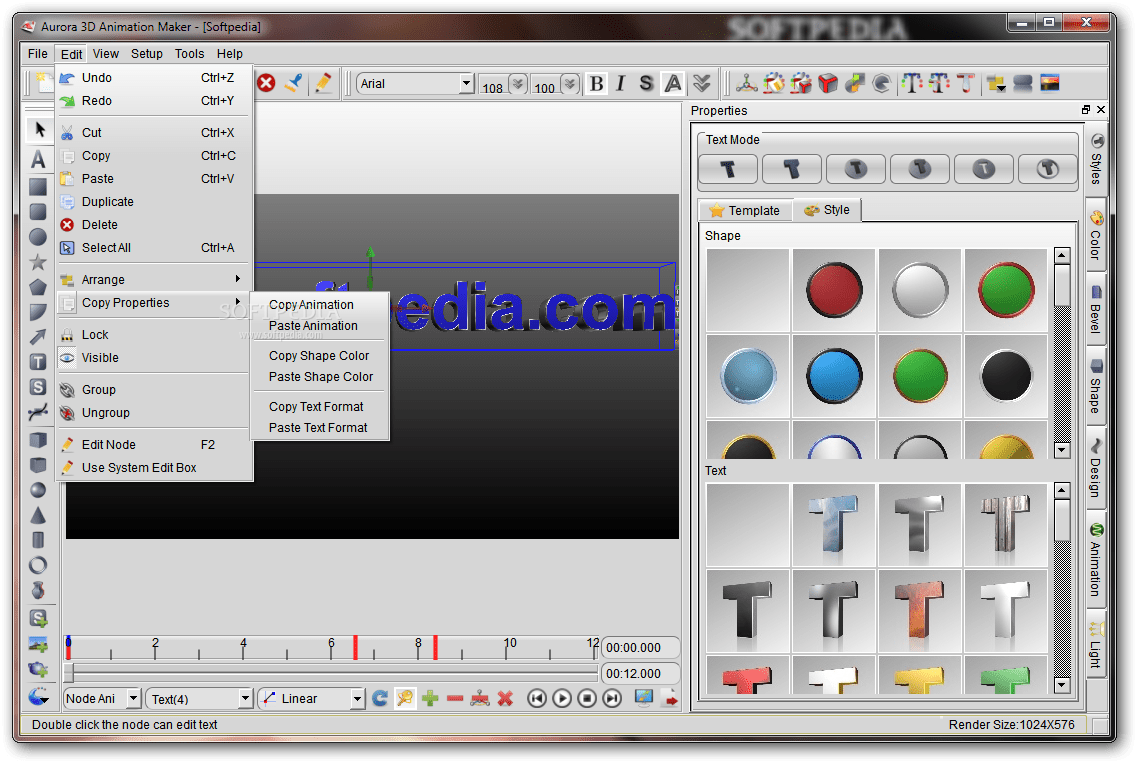The height and width of the screenshot is (763, 1137).
Task: Click the stop animation button
Action: [x=587, y=698]
